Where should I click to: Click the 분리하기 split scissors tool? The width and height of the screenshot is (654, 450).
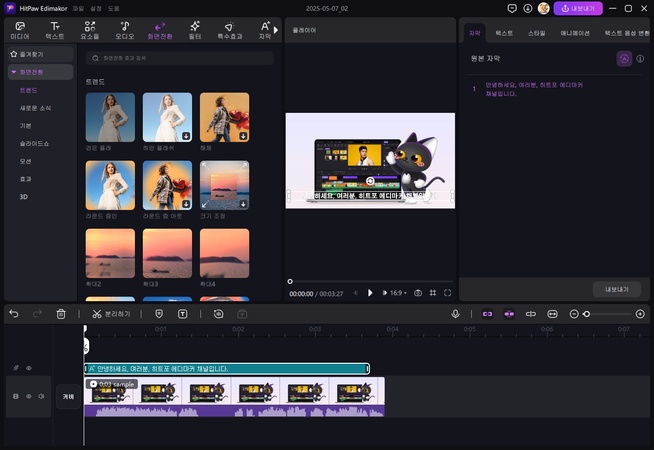pyautogui.click(x=111, y=314)
